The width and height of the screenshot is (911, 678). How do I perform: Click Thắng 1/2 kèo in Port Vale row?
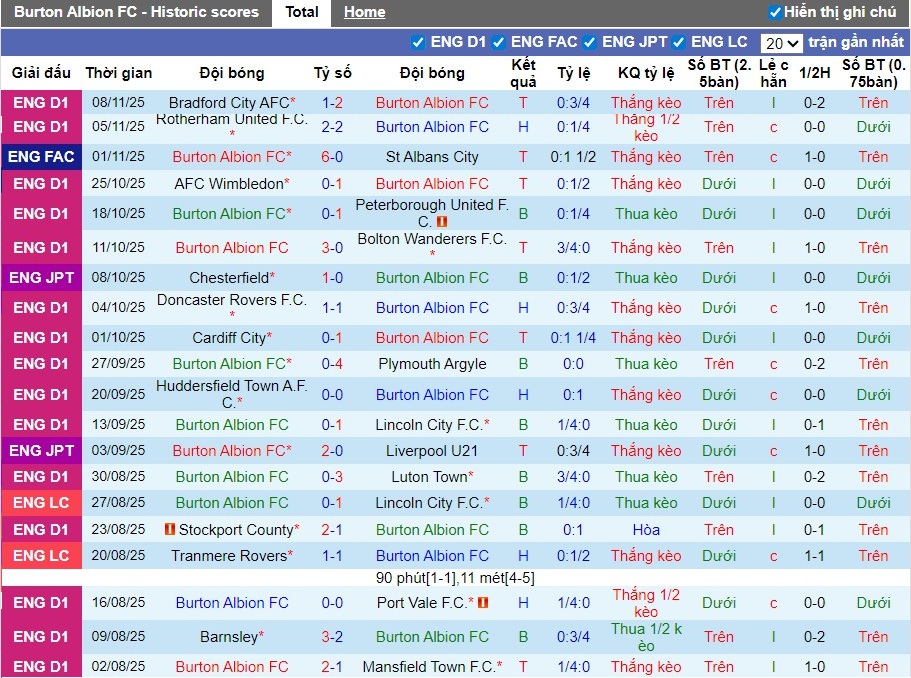(x=646, y=603)
